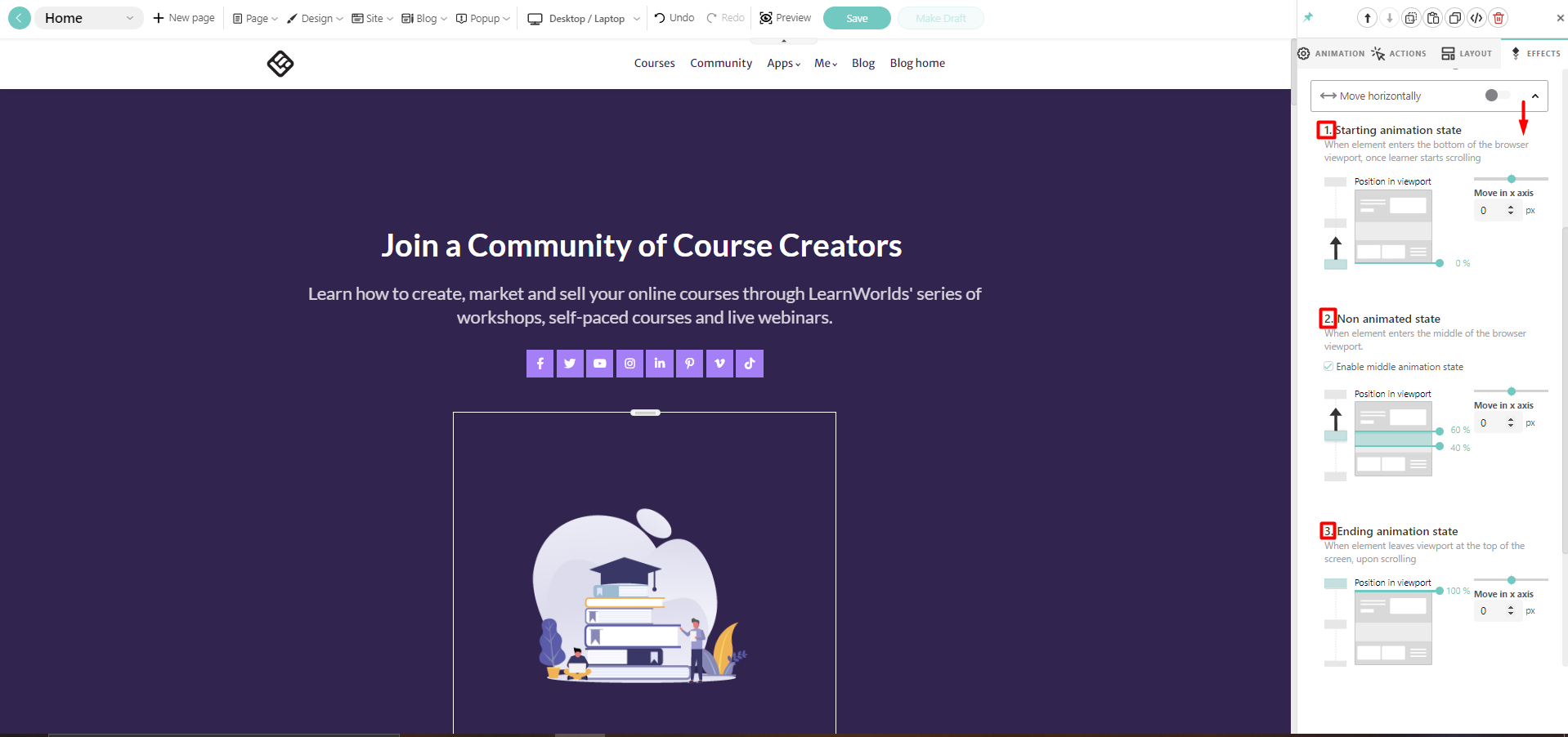
Task: Click the Blog home navigation link
Action: point(916,63)
